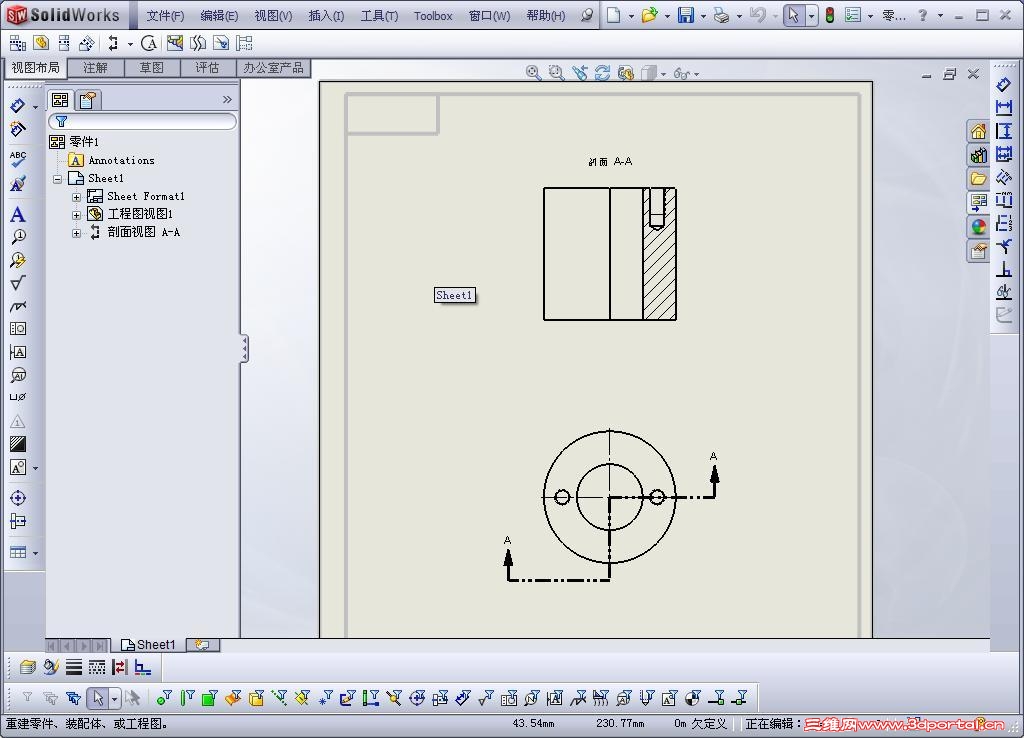Switch to the 办公室产品 tab

tap(273, 68)
